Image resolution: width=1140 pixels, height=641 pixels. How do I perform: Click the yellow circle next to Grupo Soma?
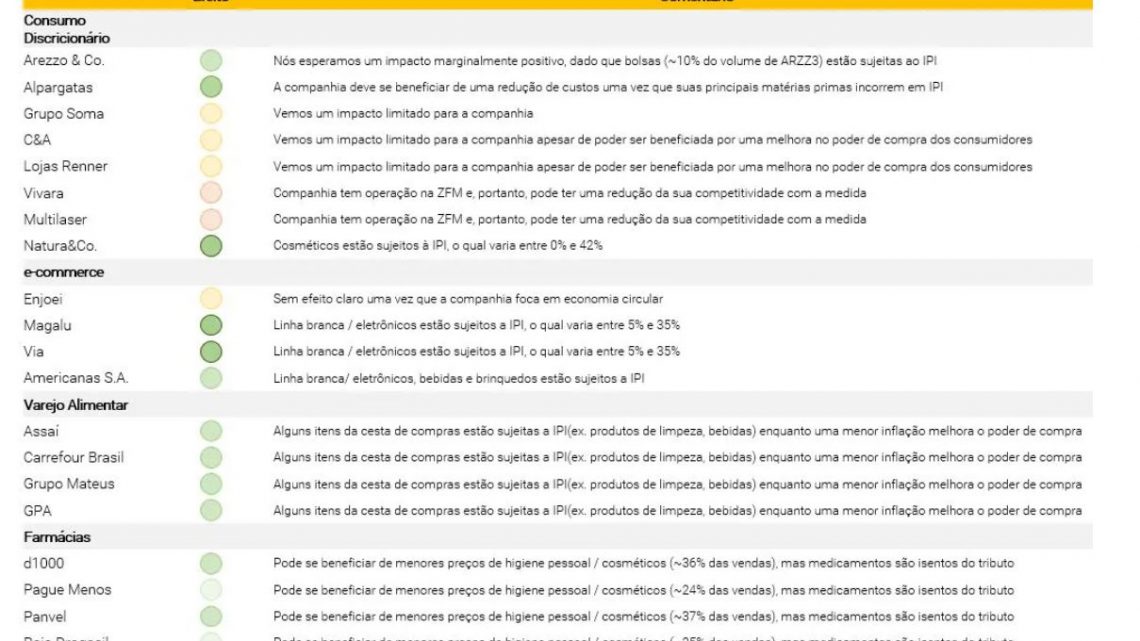coord(211,113)
